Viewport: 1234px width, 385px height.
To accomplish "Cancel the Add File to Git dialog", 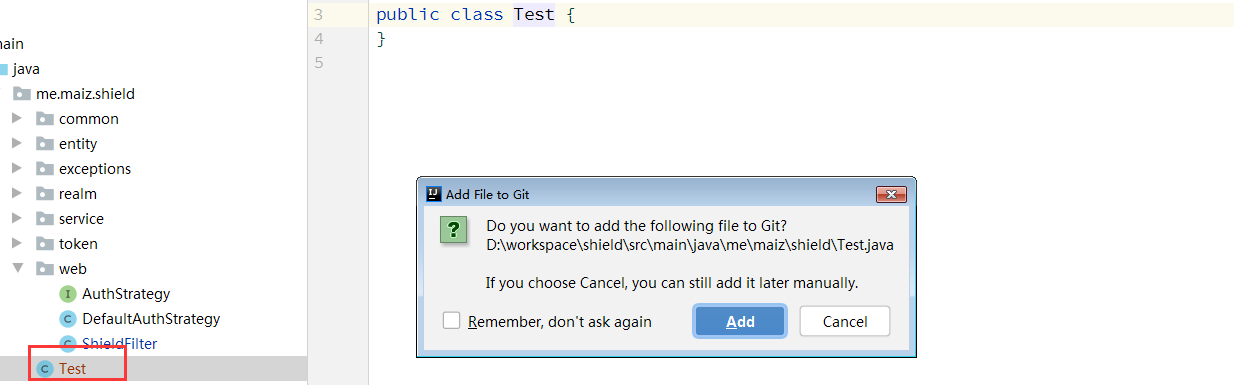I will pos(845,321).
